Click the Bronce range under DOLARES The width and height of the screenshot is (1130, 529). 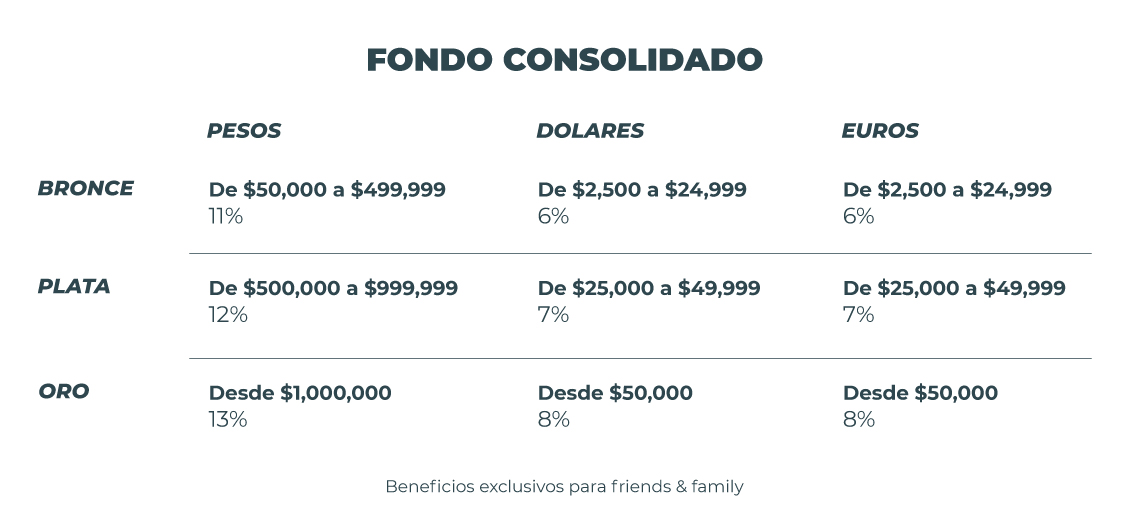coord(642,190)
